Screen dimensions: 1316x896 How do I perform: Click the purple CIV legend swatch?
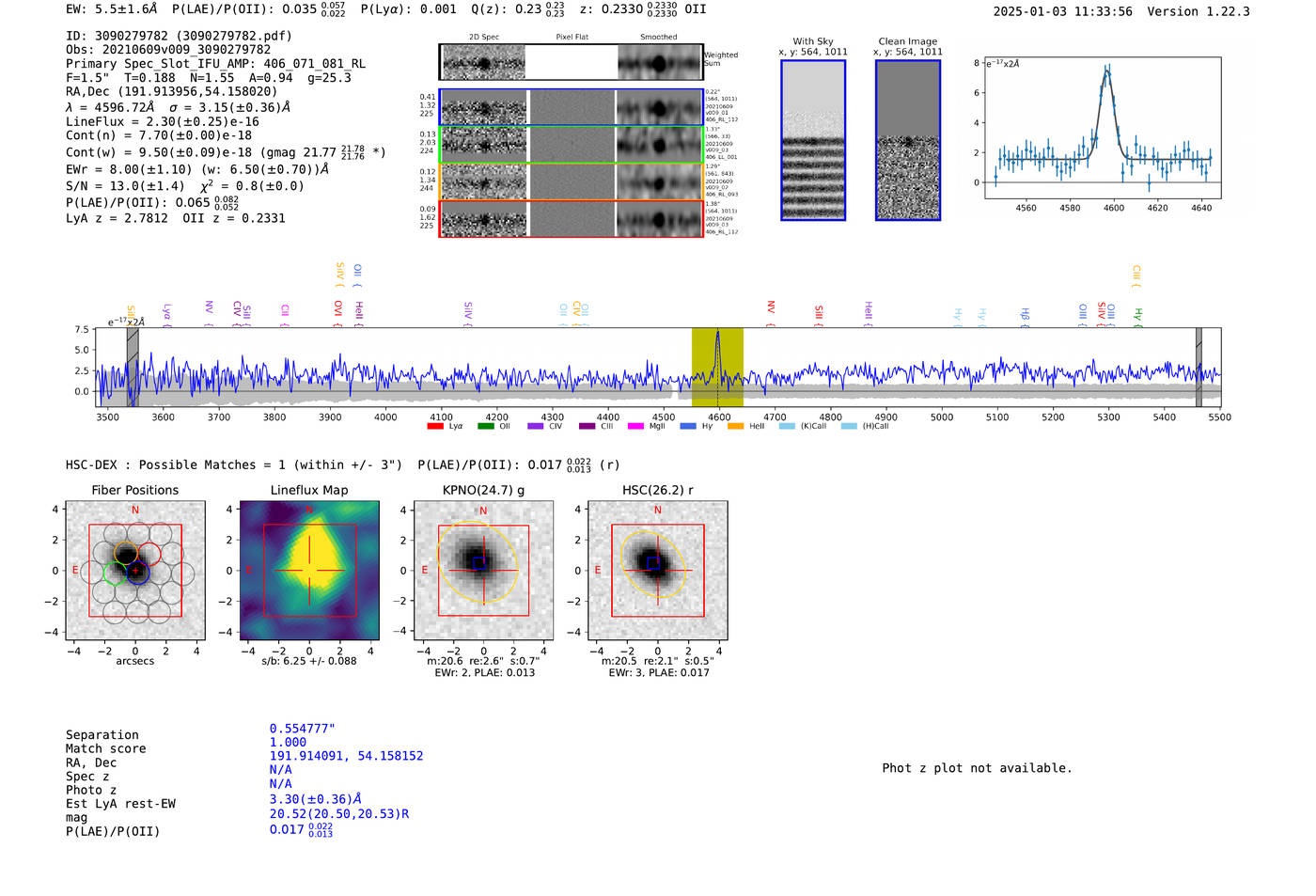(x=535, y=427)
